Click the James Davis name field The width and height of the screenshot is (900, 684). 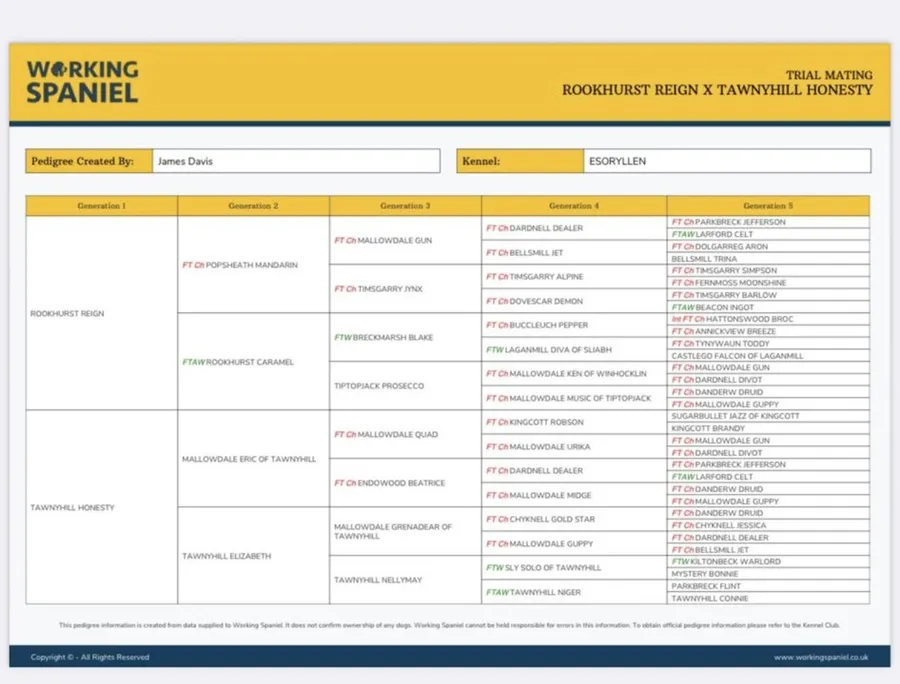pos(295,161)
